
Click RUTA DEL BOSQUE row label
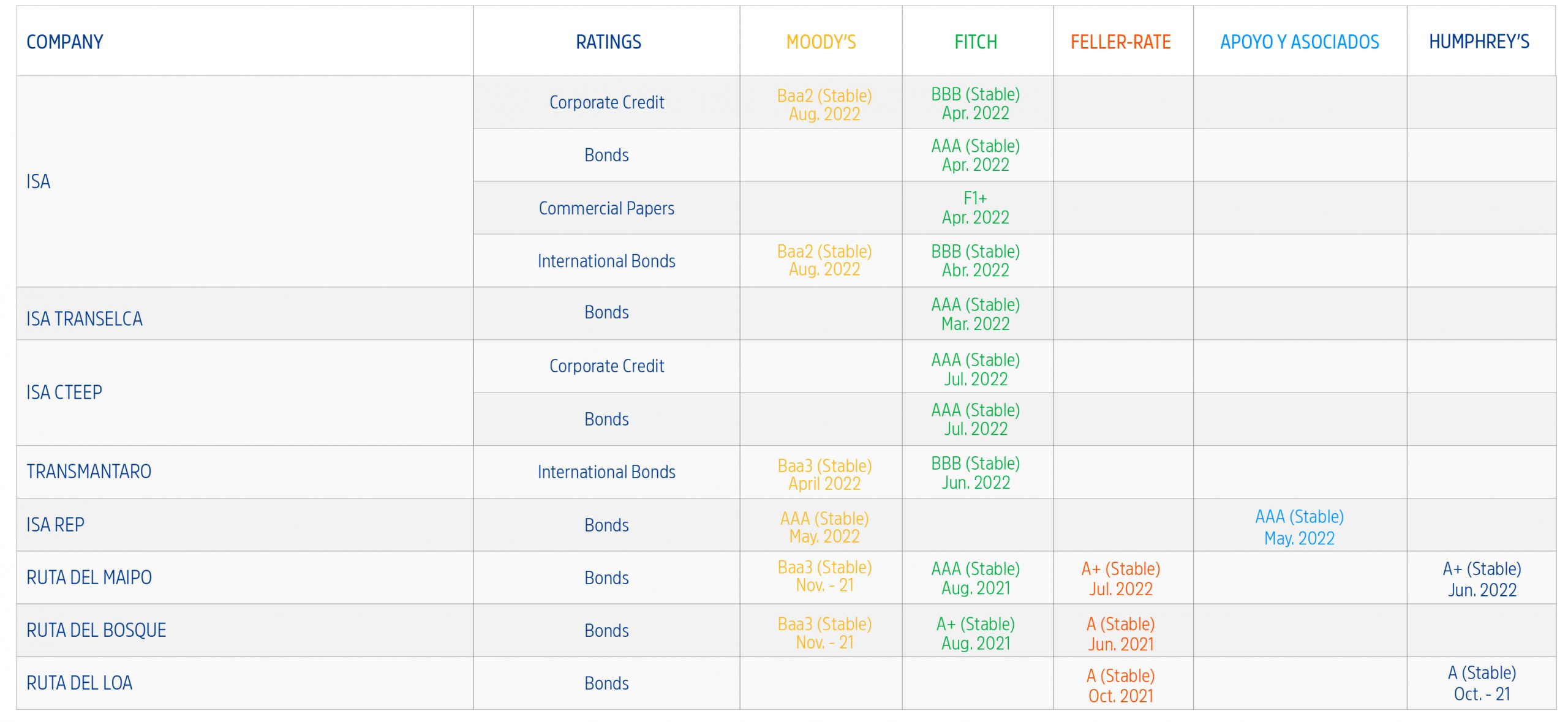click(x=96, y=630)
